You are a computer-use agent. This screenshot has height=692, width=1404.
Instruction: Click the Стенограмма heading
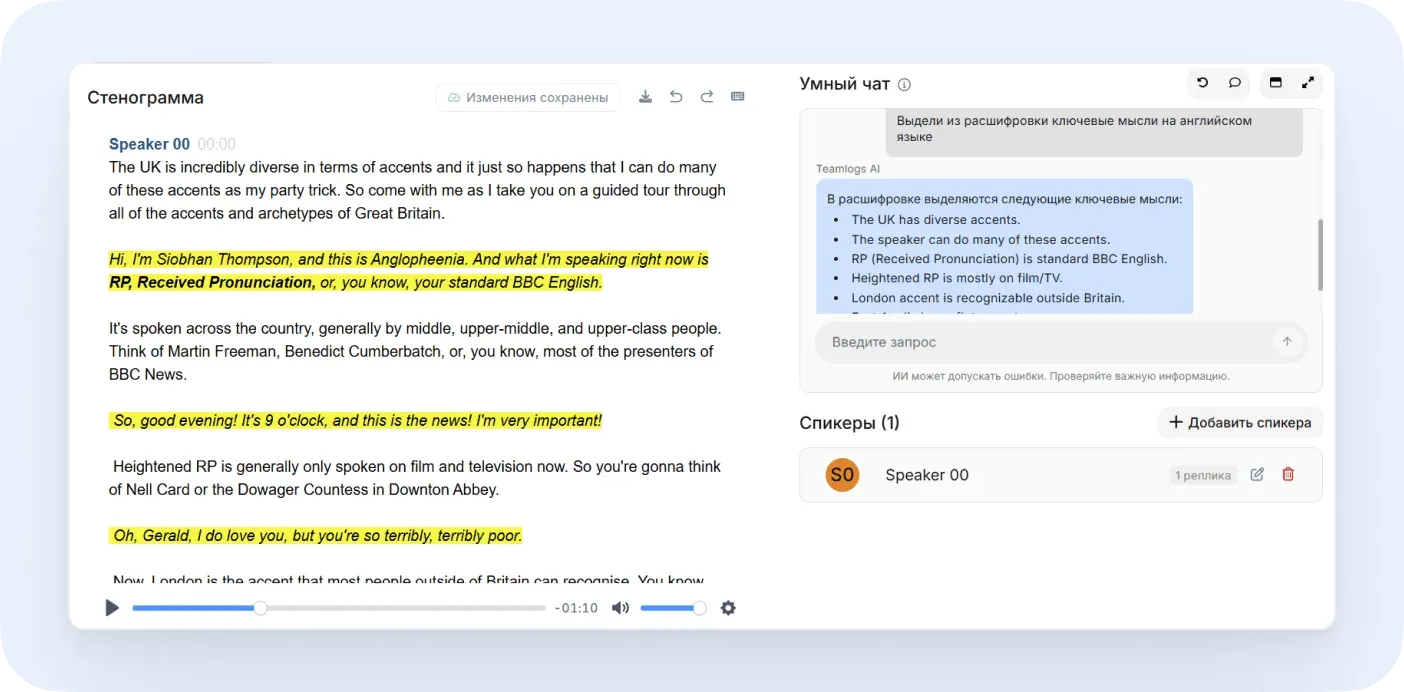click(x=145, y=98)
